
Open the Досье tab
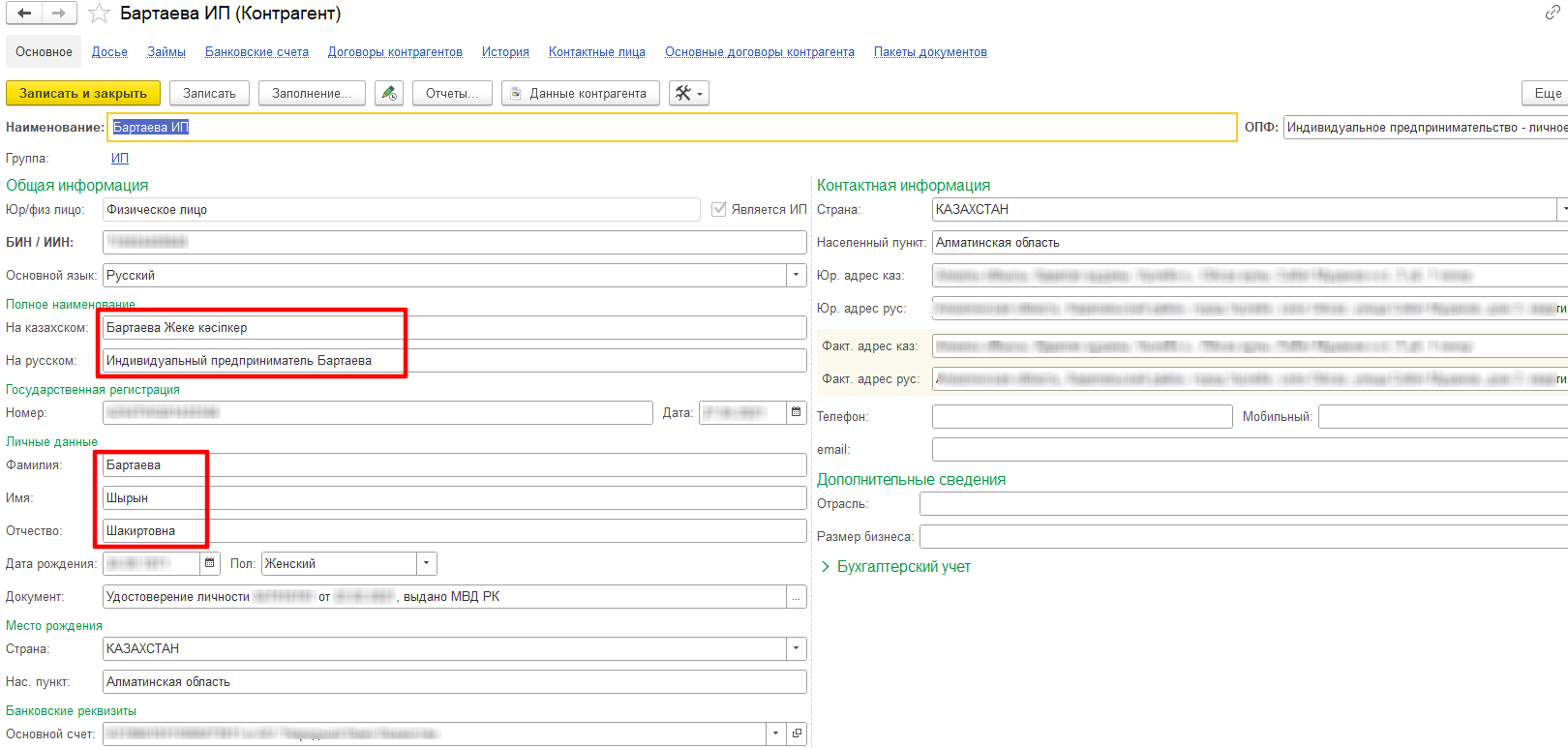pos(109,52)
